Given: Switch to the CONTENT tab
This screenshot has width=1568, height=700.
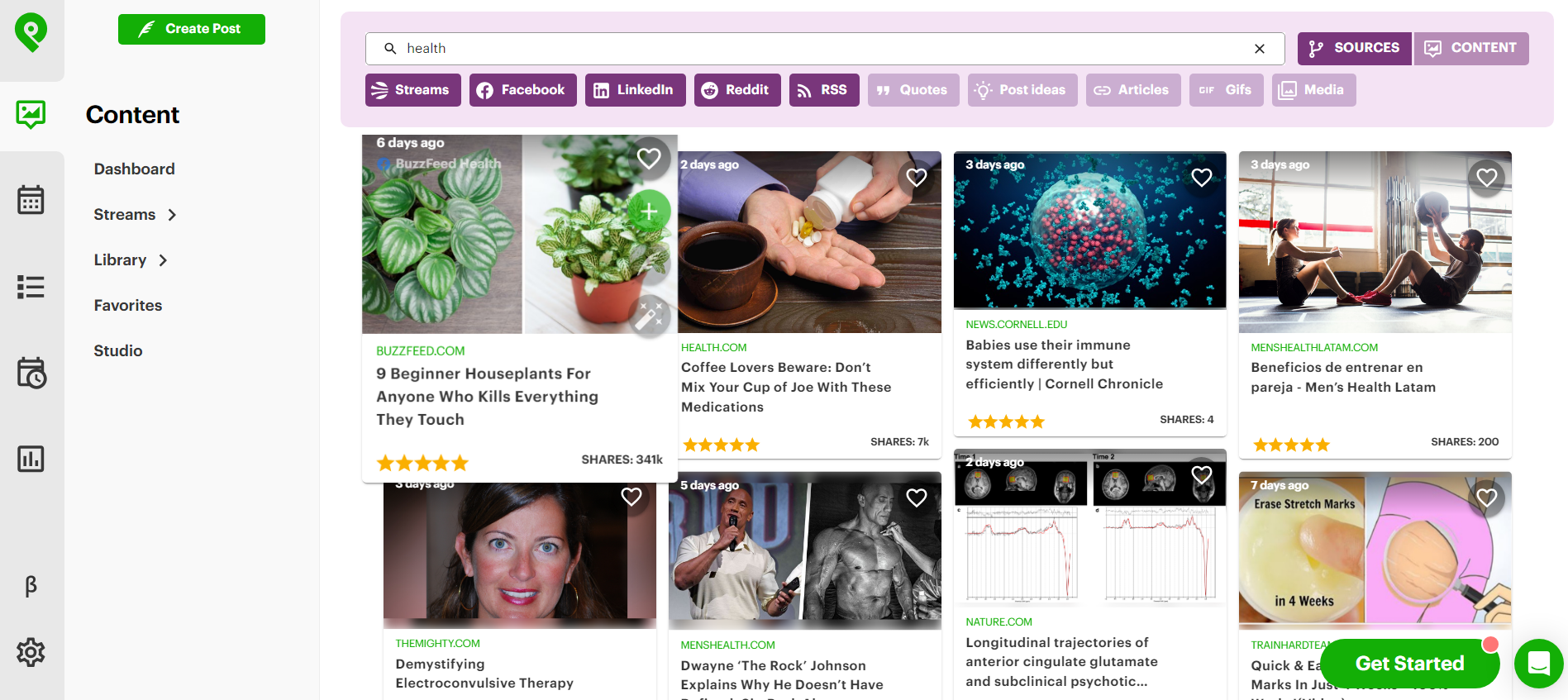Looking at the screenshot, I should (1470, 48).
